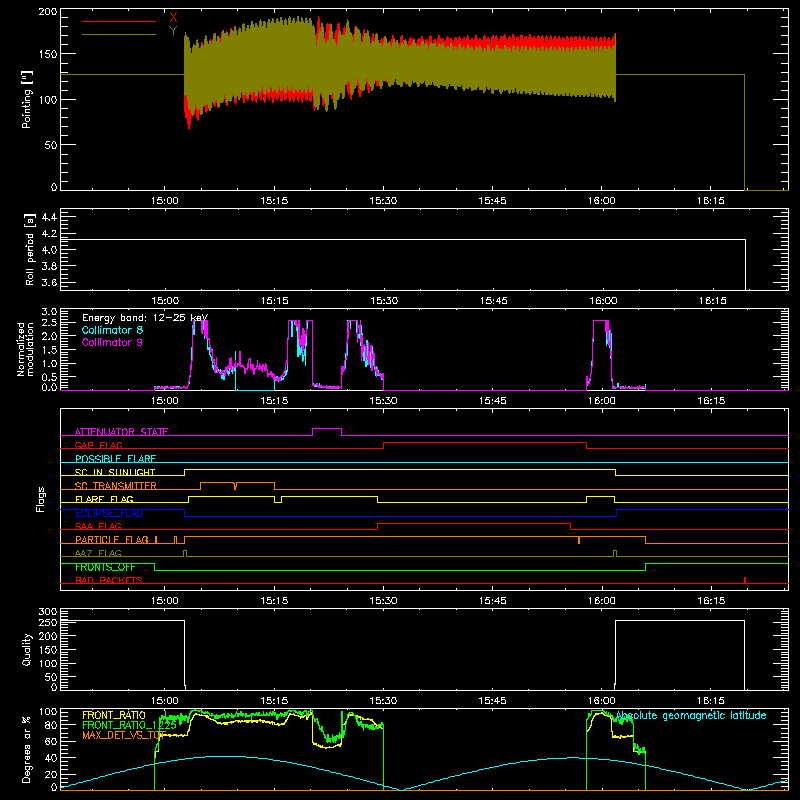Click the ATTENUATOR_STATE flag label
This screenshot has height=800, width=800.
(121, 432)
